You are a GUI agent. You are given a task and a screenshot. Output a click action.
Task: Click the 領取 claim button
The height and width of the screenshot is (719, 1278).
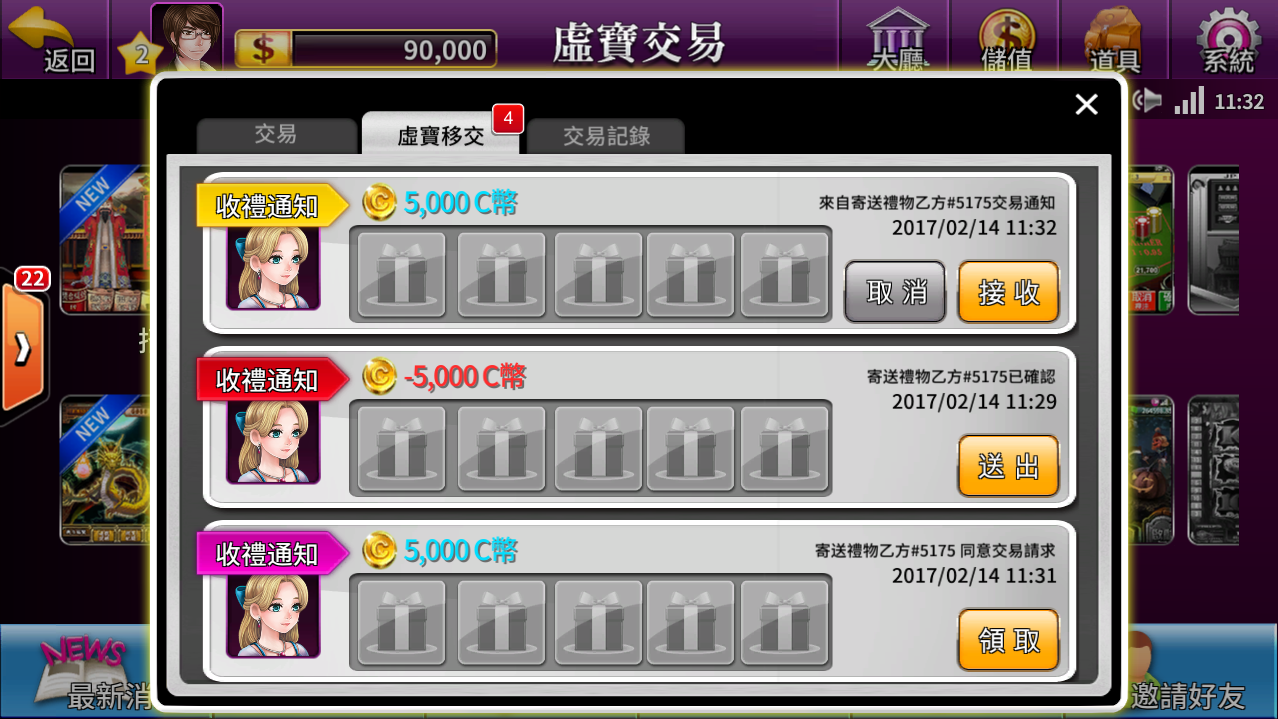pos(1009,640)
